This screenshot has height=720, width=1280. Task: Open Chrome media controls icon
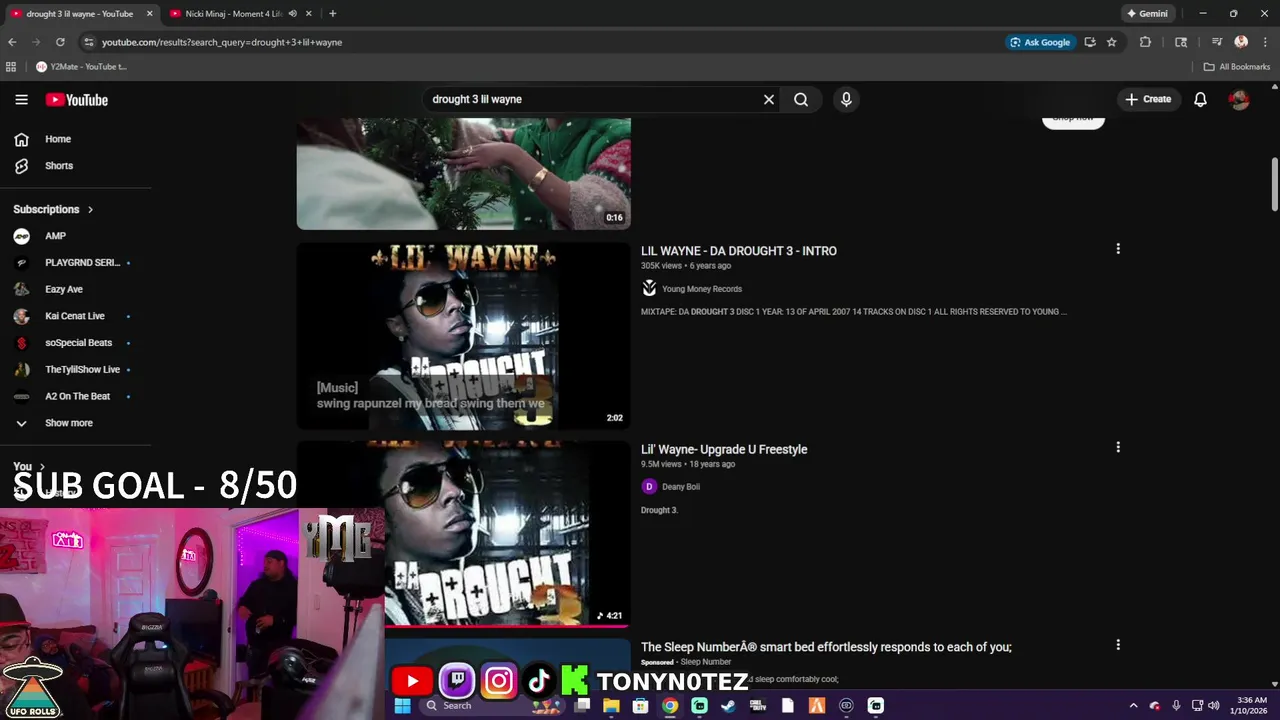(1217, 42)
